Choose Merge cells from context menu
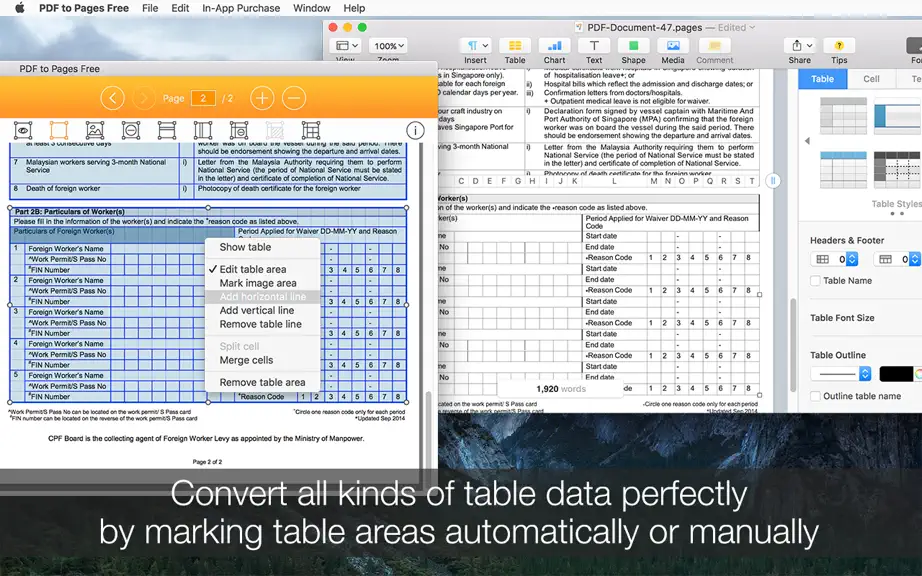This screenshot has width=922, height=576. (x=246, y=360)
